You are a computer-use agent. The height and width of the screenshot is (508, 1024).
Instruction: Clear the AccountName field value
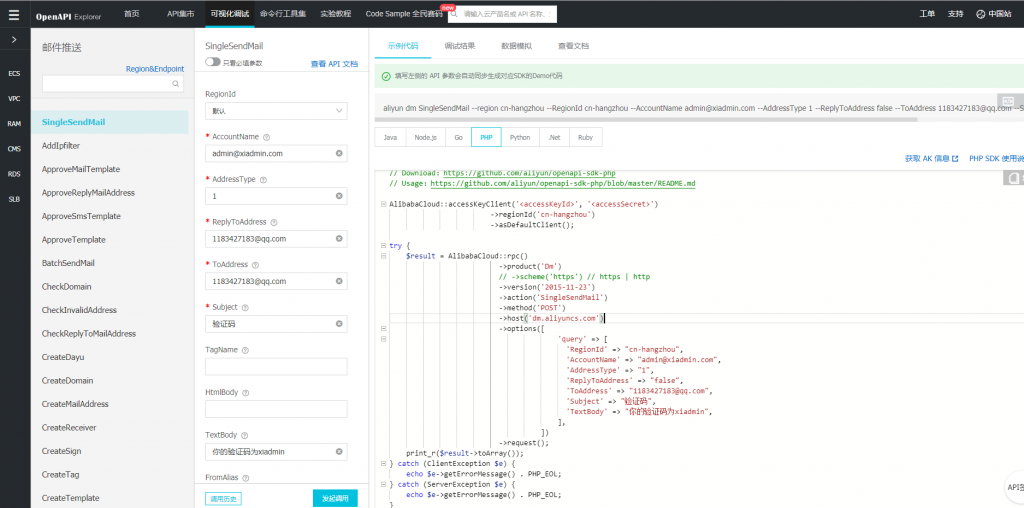(339, 153)
